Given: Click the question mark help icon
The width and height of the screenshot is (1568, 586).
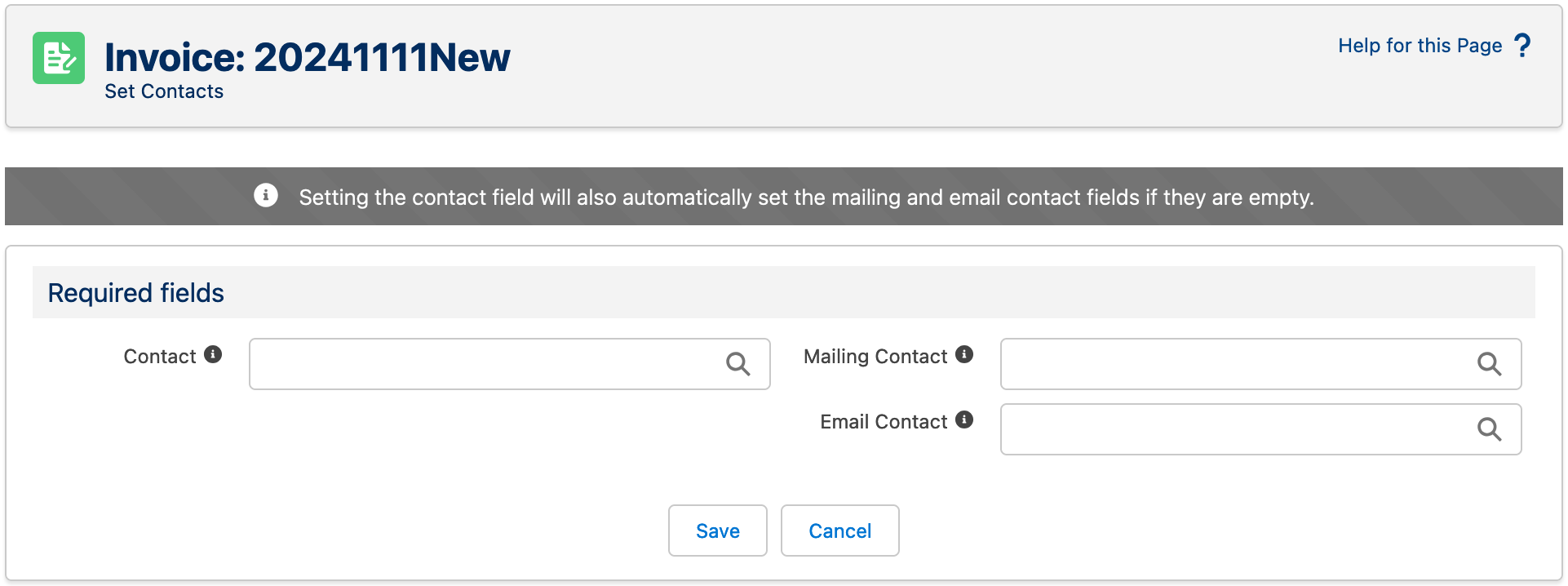Looking at the screenshot, I should click(1523, 45).
